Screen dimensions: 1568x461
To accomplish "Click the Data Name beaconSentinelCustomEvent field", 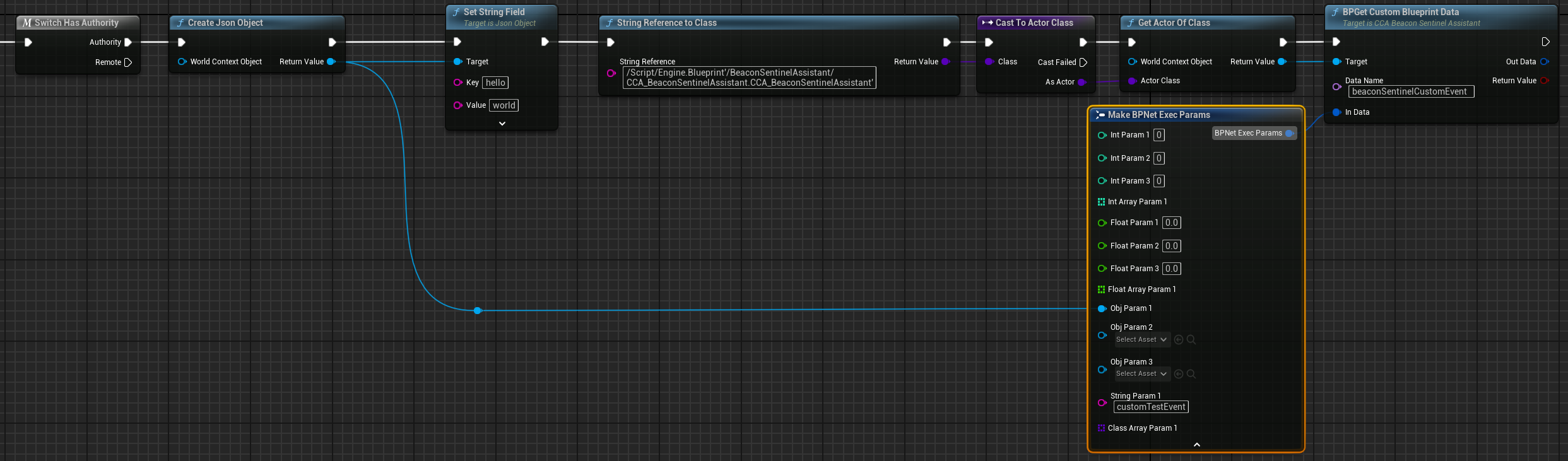I will [1410, 92].
